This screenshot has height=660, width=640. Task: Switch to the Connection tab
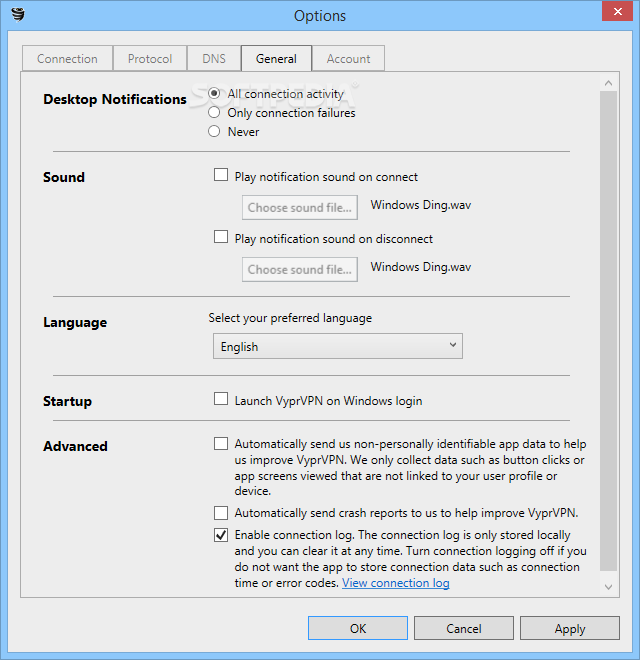(67, 59)
